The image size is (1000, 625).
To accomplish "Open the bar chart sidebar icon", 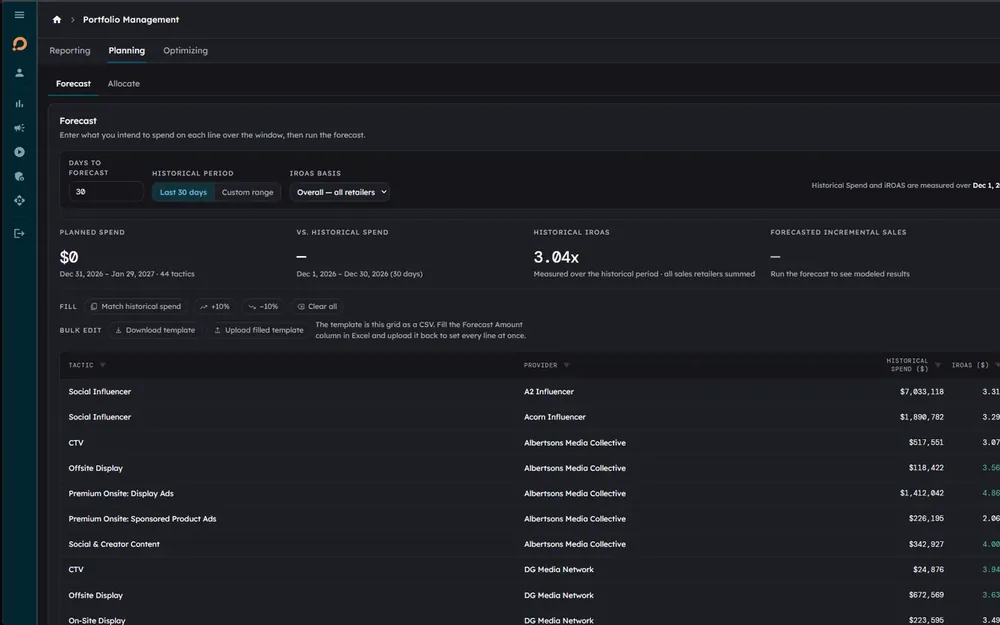I will click(19, 103).
